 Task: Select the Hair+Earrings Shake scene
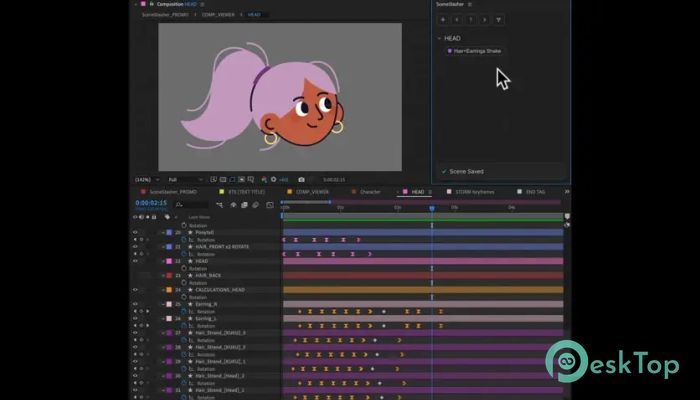tap(477, 51)
